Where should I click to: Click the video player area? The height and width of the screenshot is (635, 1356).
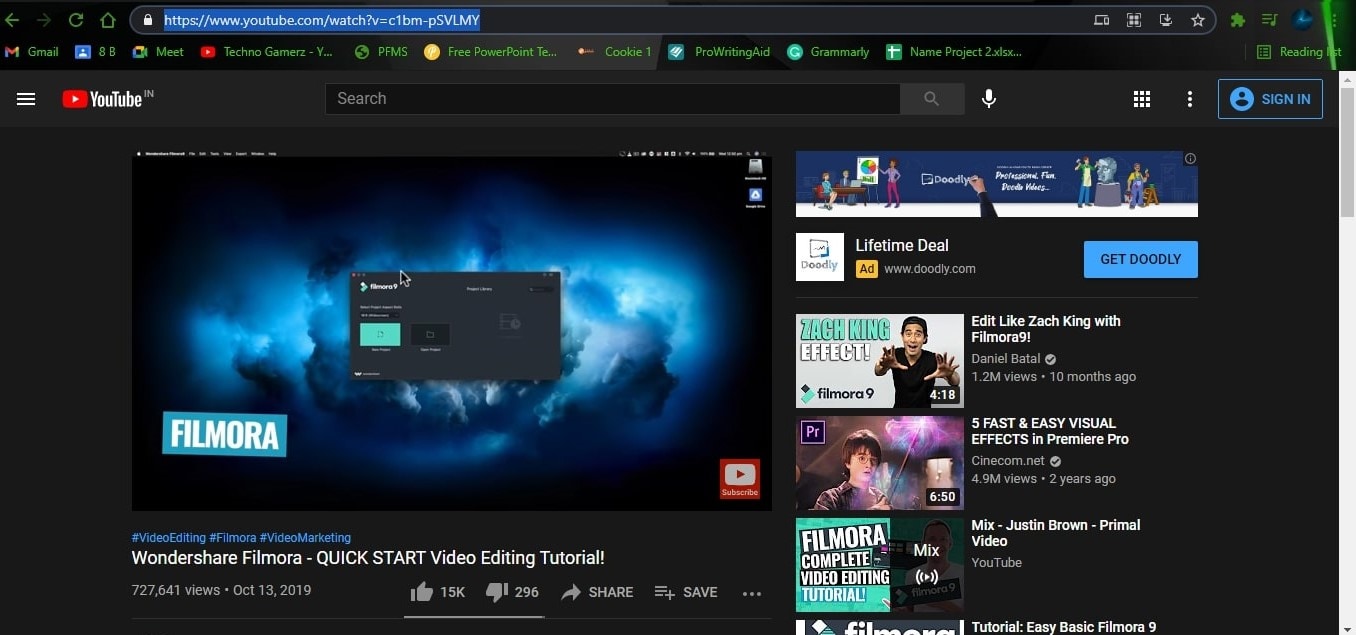pos(451,330)
